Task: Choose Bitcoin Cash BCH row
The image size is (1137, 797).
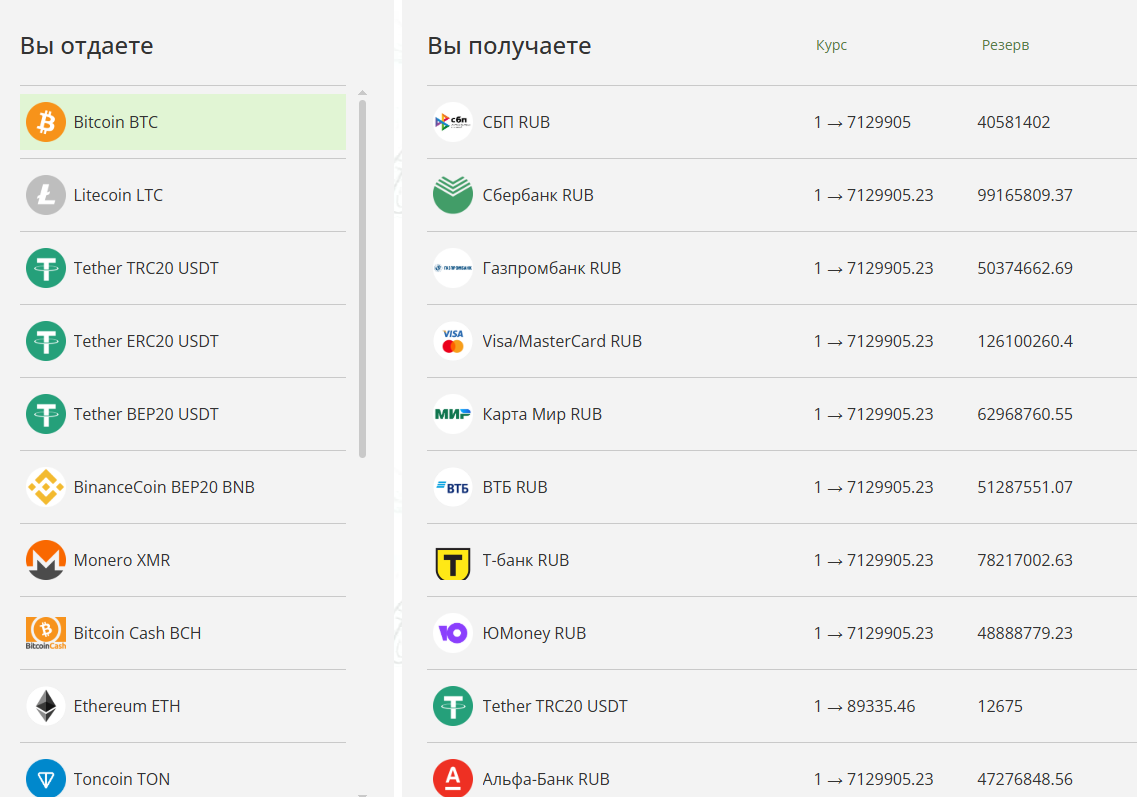Action: coord(183,633)
